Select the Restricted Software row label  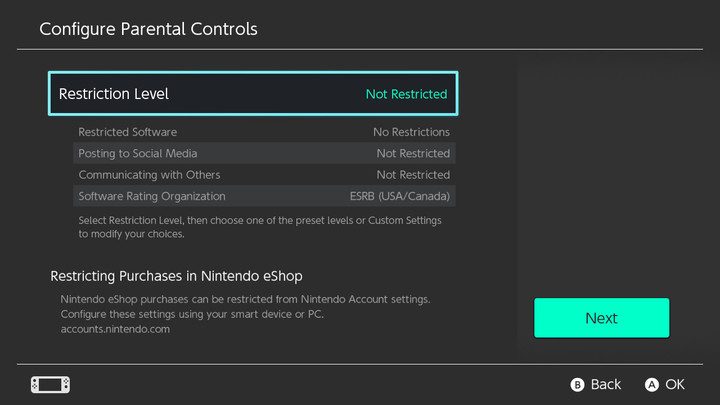coord(128,132)
